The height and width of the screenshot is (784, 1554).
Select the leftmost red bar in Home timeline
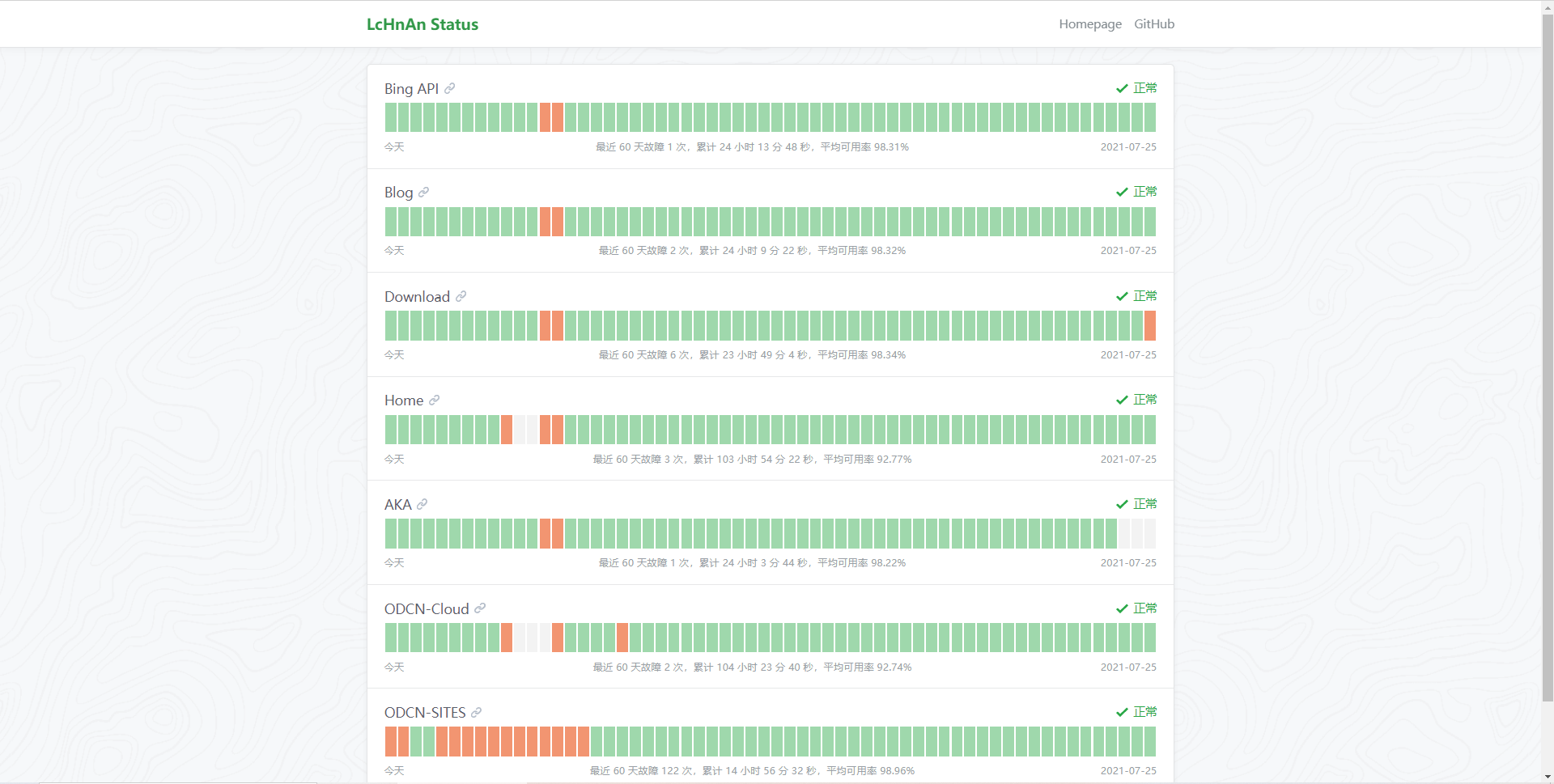507,430
